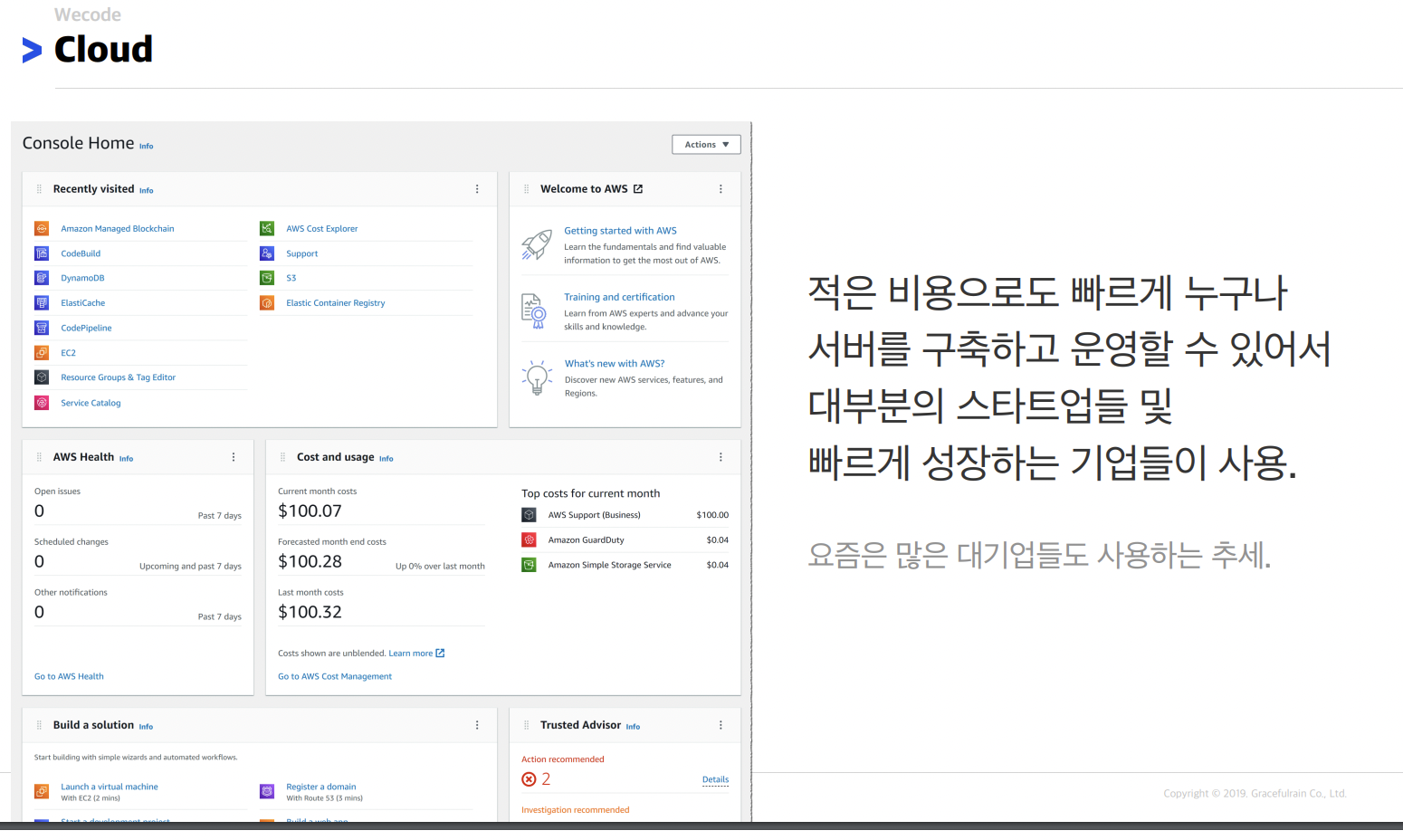Click the Register a domain icon
Screen dimensions: 1403x840
pos(267,791)
